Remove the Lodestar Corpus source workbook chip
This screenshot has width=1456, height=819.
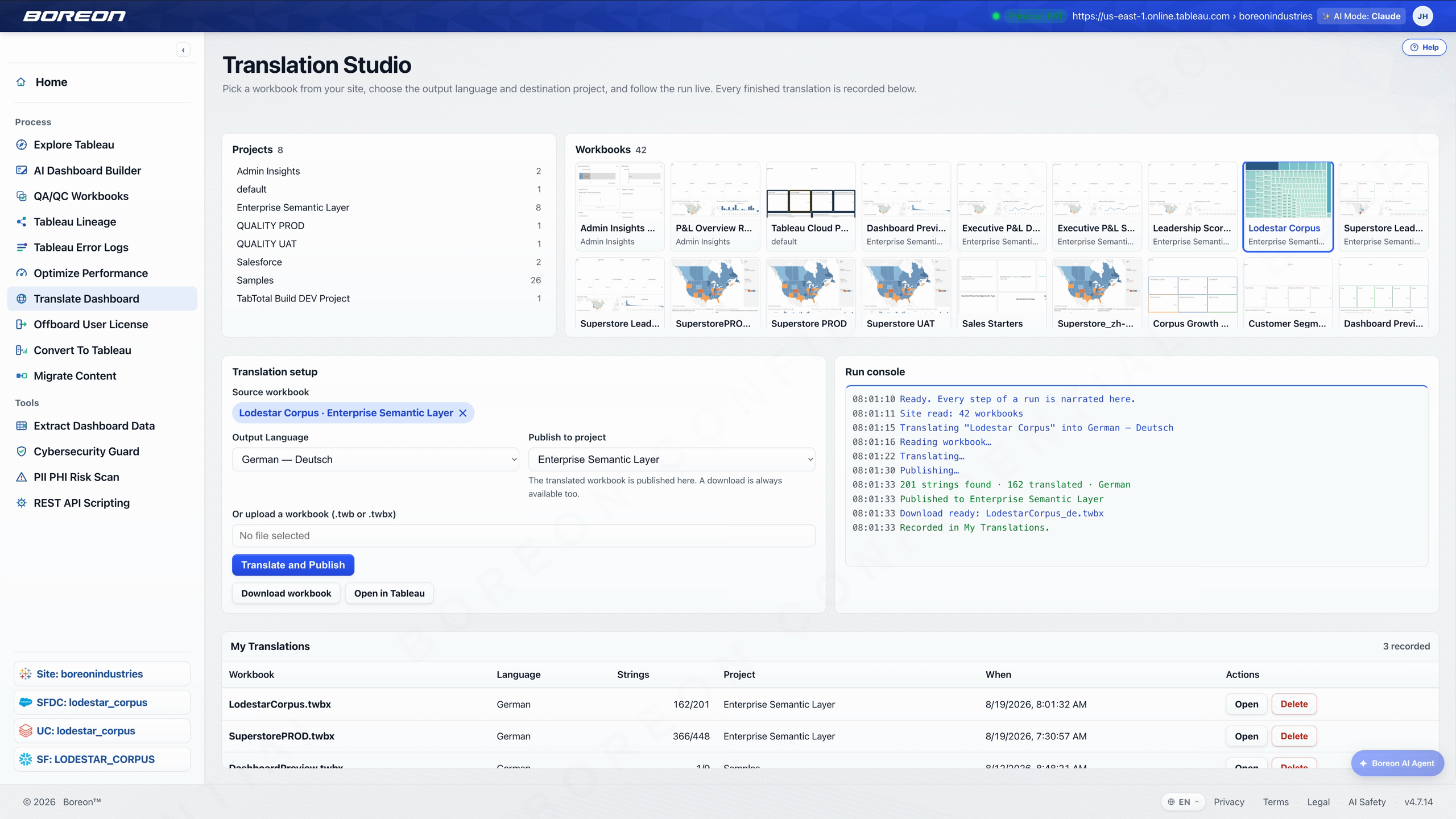[x=463, y=413]
